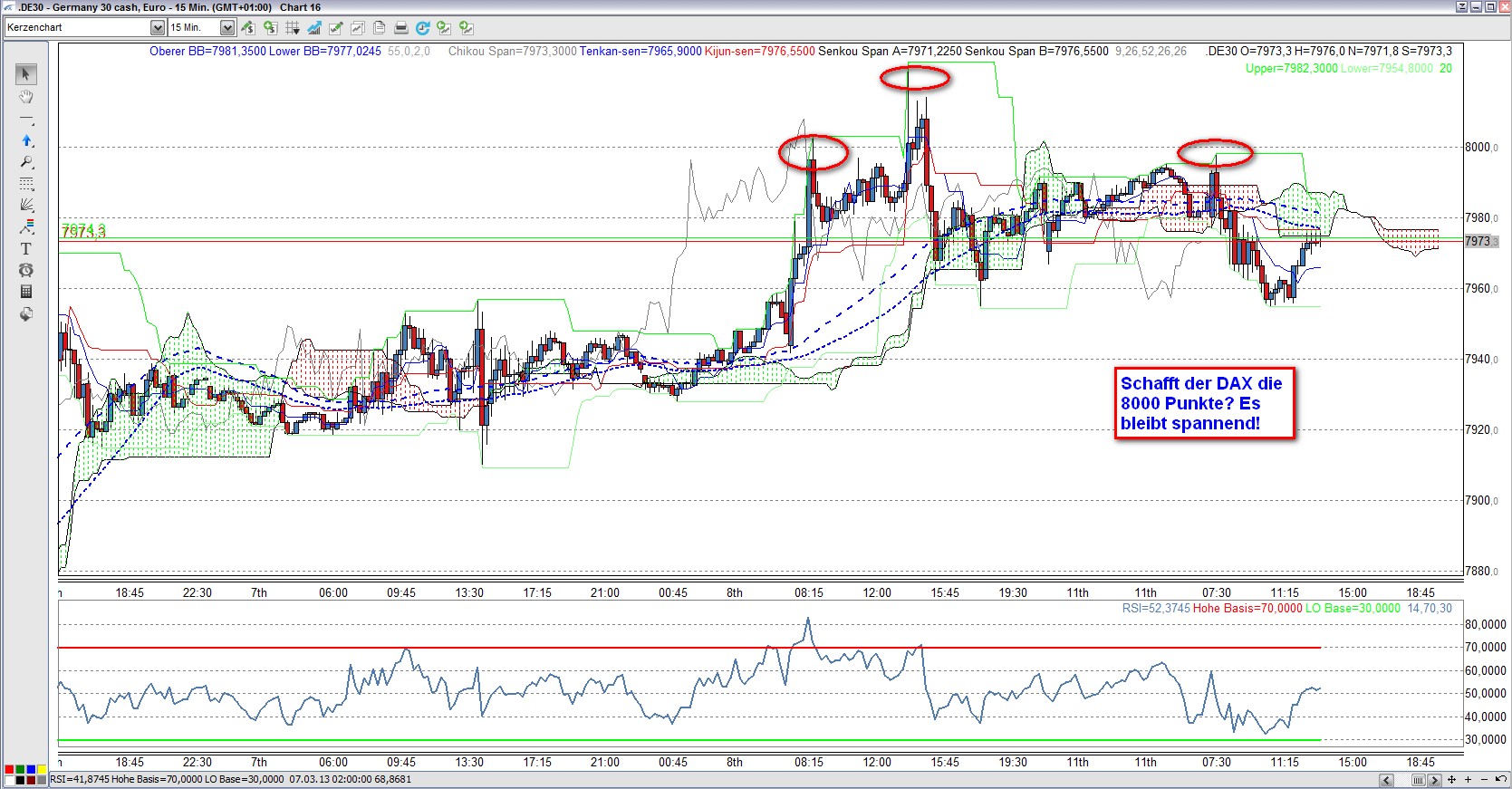Click the printer icon in toolbar
Viewport: 1512px width, 789px height.
400,28
